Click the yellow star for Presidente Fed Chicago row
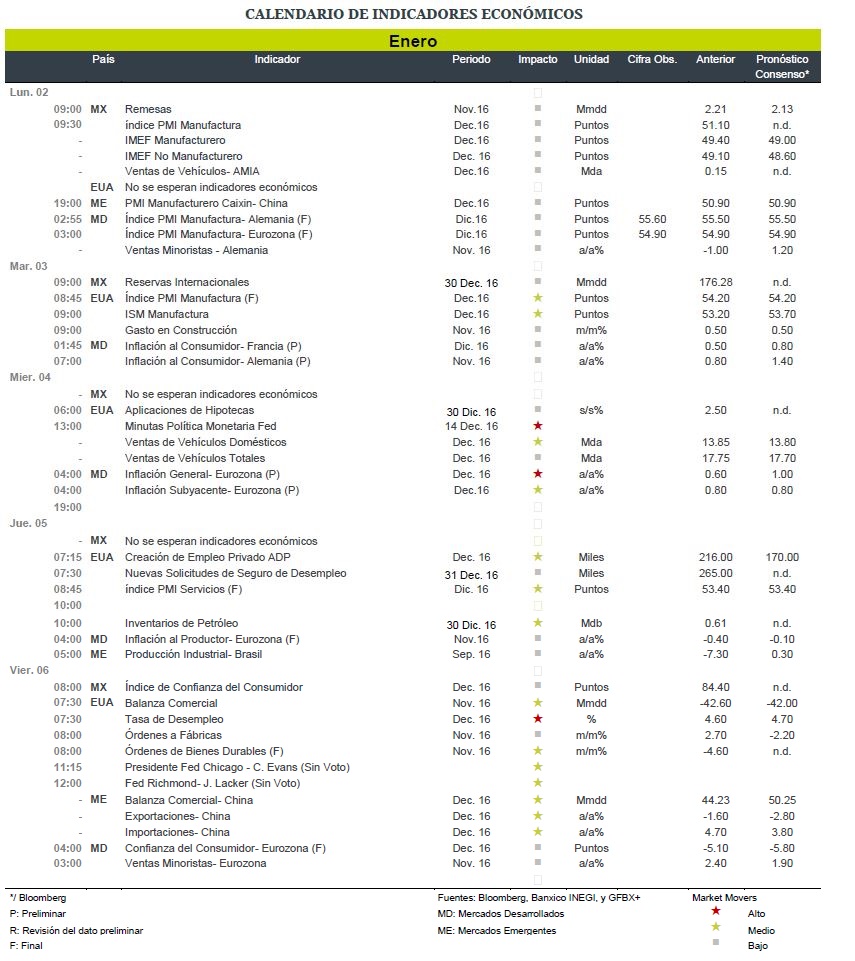Screen dimensions: 855x961 click(x=538, y=767)
